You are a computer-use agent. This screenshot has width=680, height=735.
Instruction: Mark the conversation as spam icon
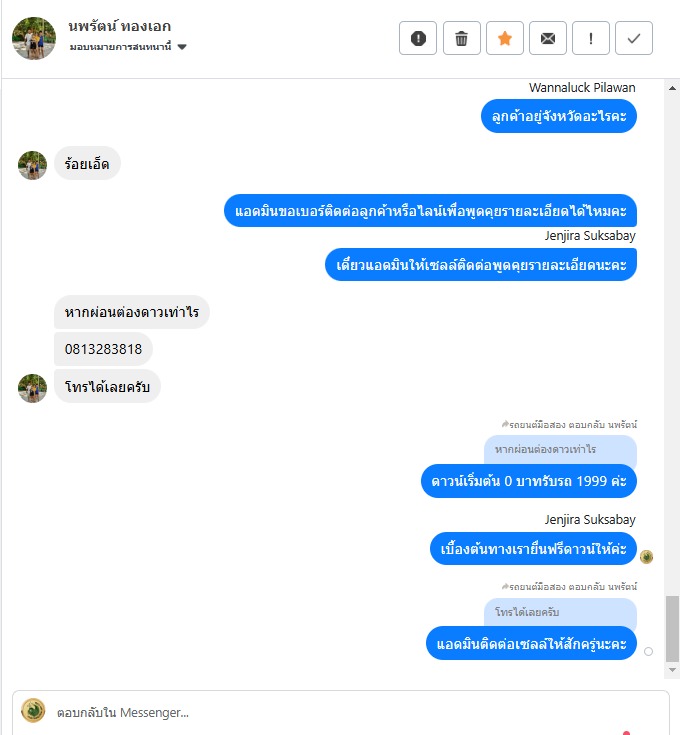point(418,38)
